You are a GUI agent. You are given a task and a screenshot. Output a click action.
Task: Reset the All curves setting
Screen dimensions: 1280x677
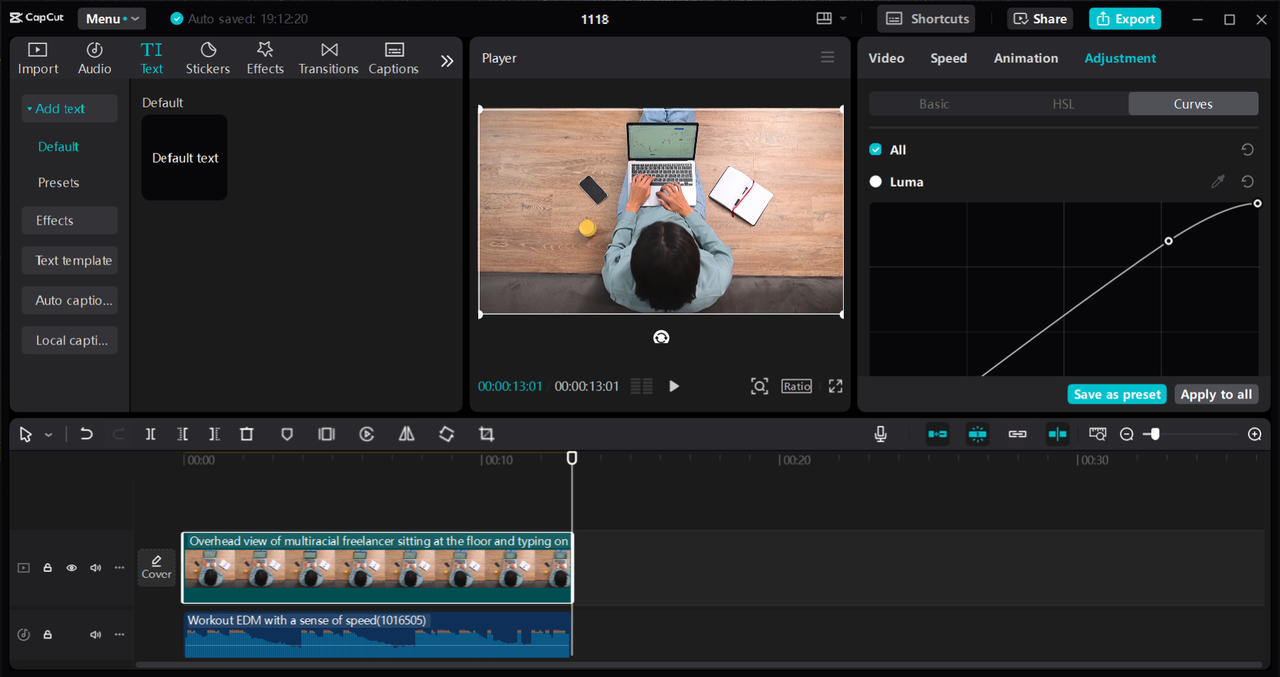[x=1247, y=150]
